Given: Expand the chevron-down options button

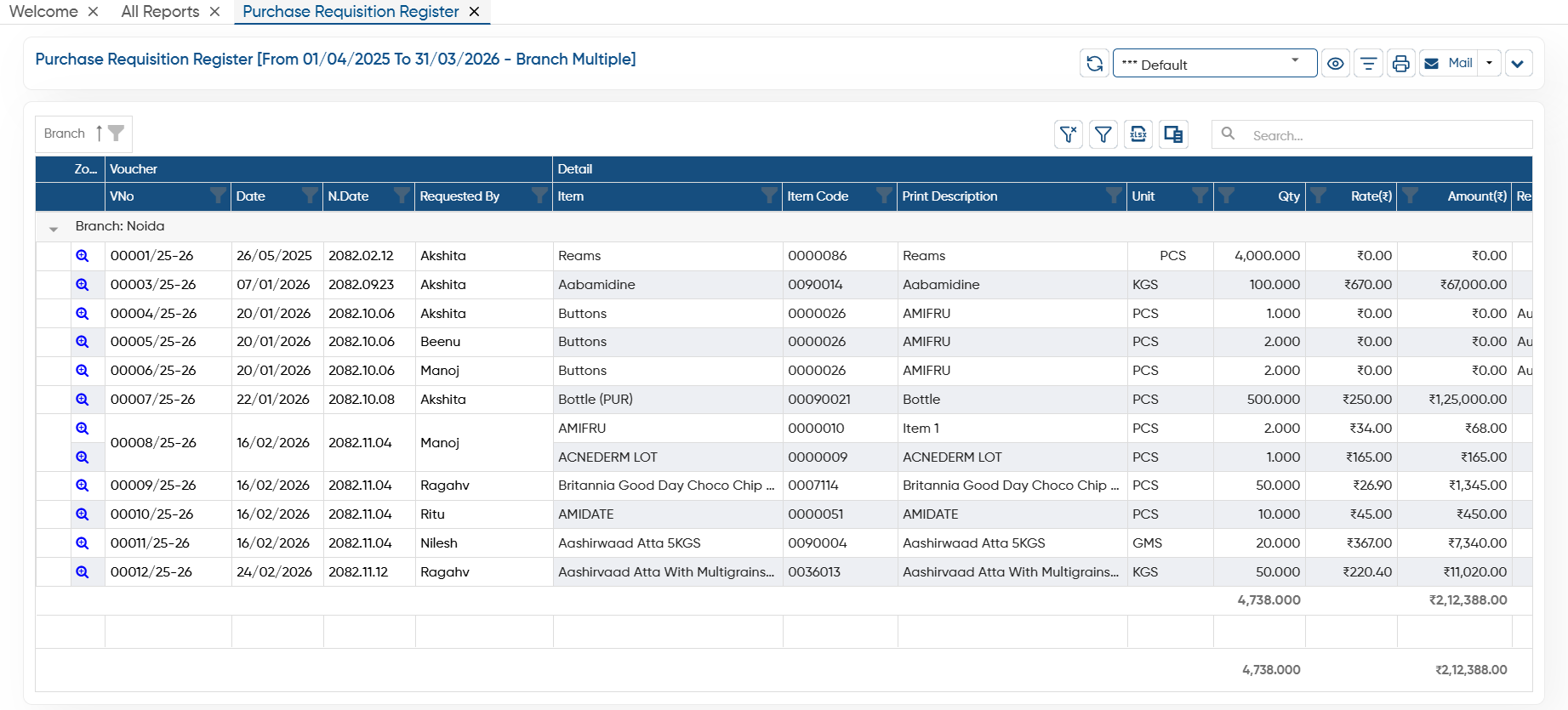Looking at the screenshot, I should 1519,64.
